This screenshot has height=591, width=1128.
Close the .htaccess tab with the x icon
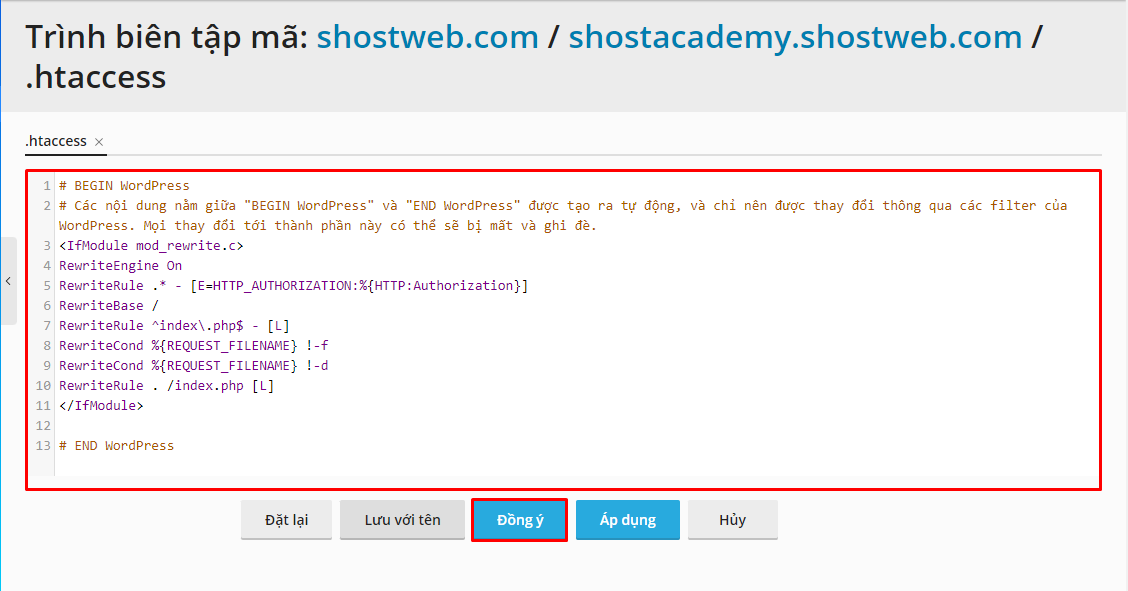click(x=99, y=142)
